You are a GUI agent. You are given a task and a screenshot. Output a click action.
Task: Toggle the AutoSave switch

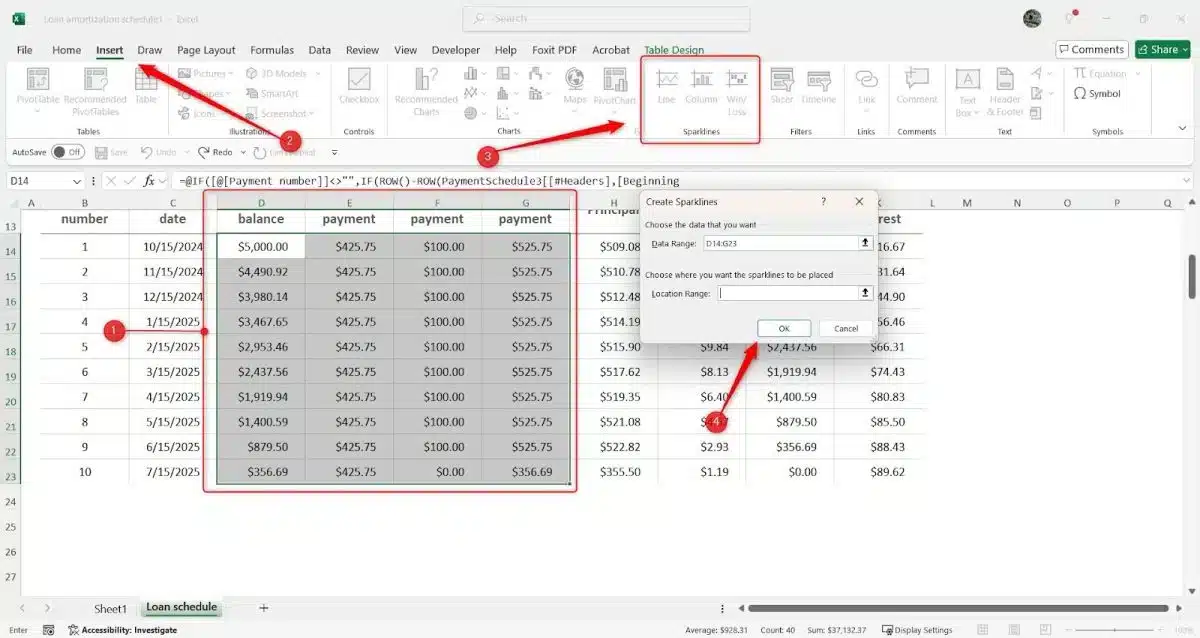coord(67,152)
